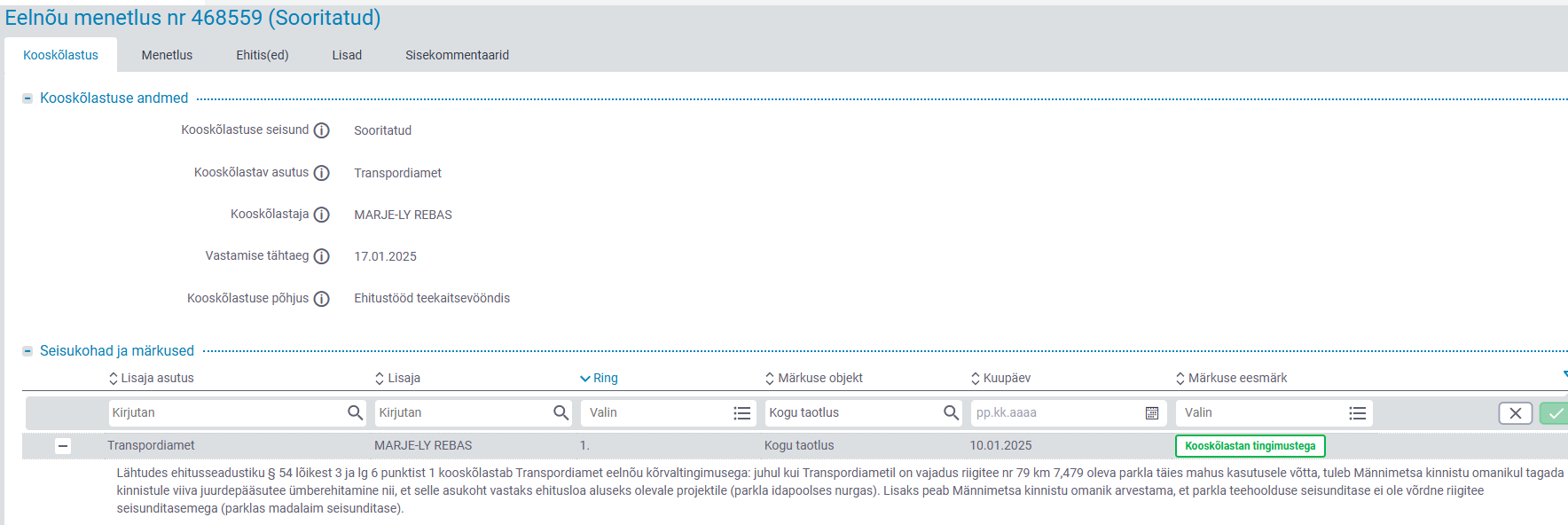The image size is (1568, 525).
Task: Open the Sisekommentaarid tab
Action: click(457, 55)
